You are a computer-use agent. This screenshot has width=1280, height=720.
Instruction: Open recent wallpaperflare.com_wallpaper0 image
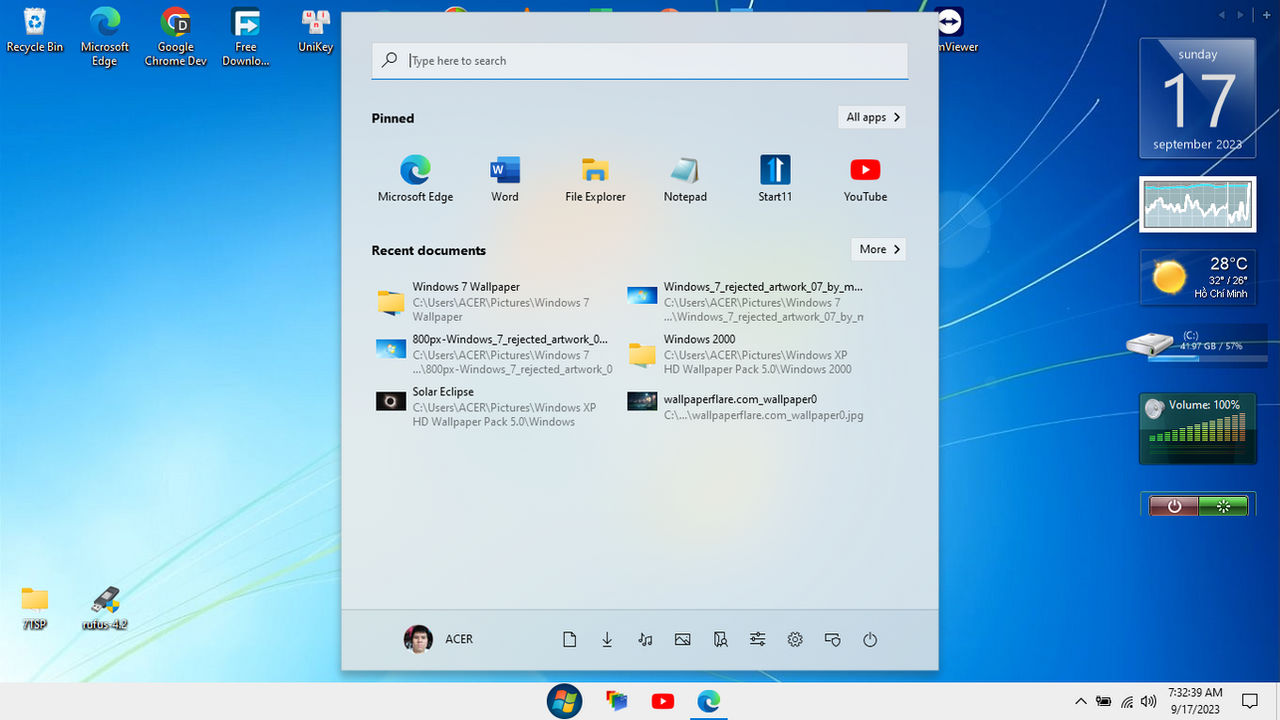746,407
